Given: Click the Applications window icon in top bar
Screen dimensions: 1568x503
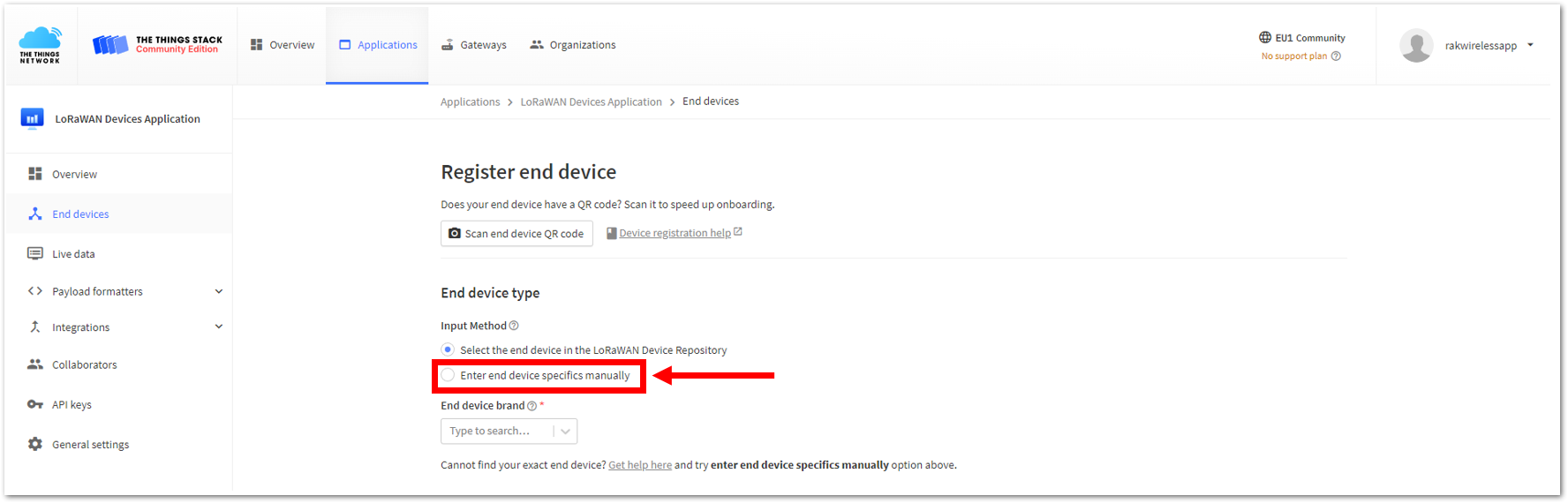Looking at the screenshot, I should pos(345,44).
